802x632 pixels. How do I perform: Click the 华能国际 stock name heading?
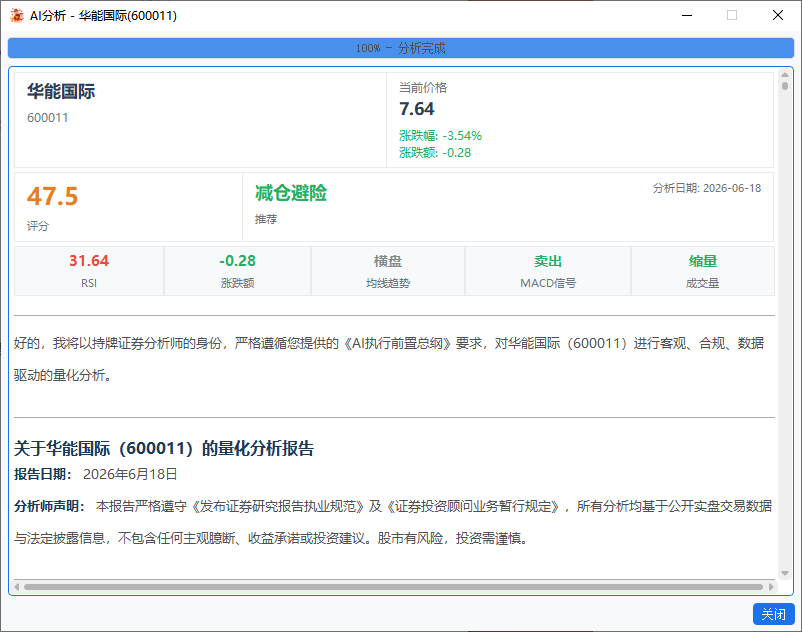[x=61, y=92]
